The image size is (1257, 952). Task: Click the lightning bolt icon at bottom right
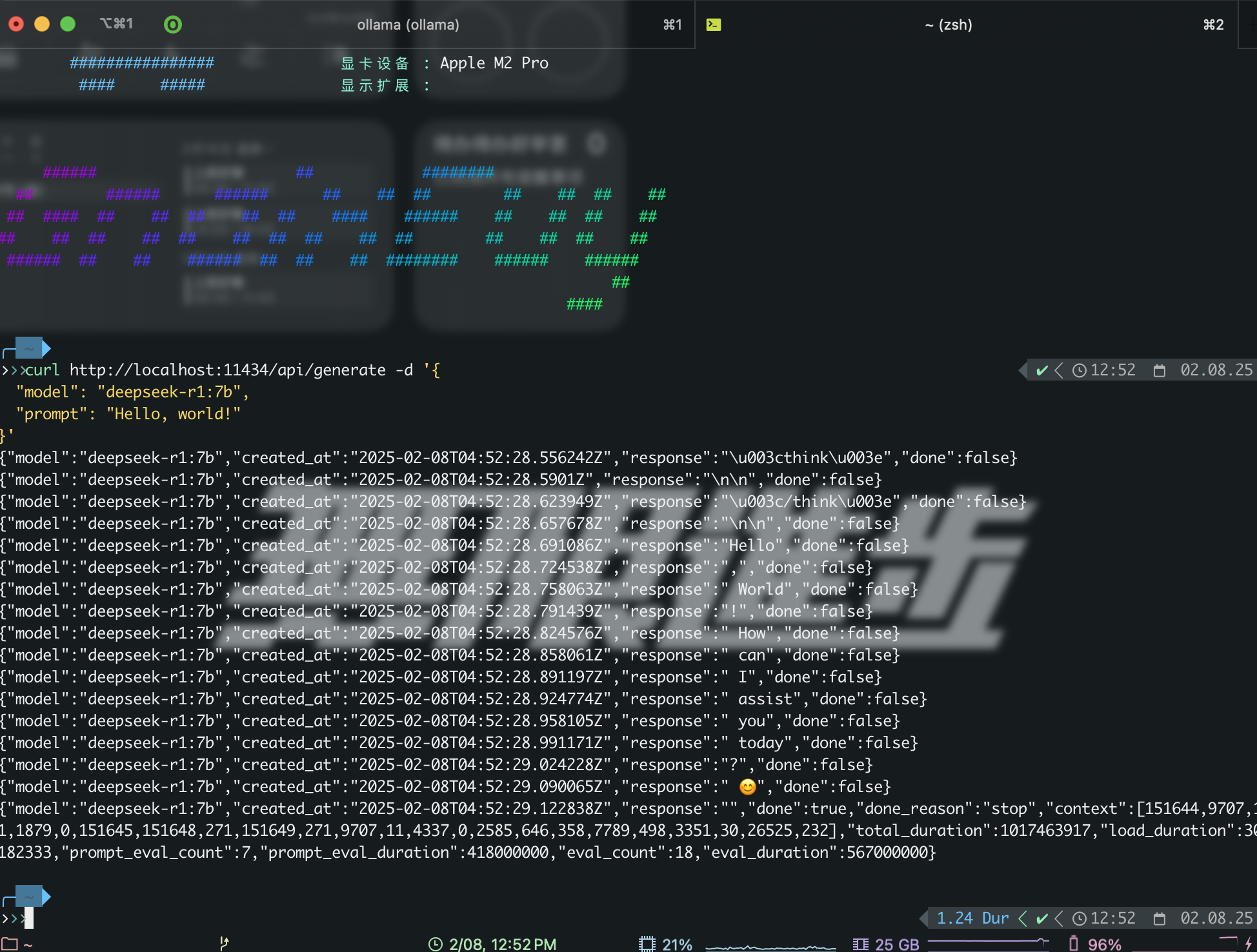(x=1247, y=943)
